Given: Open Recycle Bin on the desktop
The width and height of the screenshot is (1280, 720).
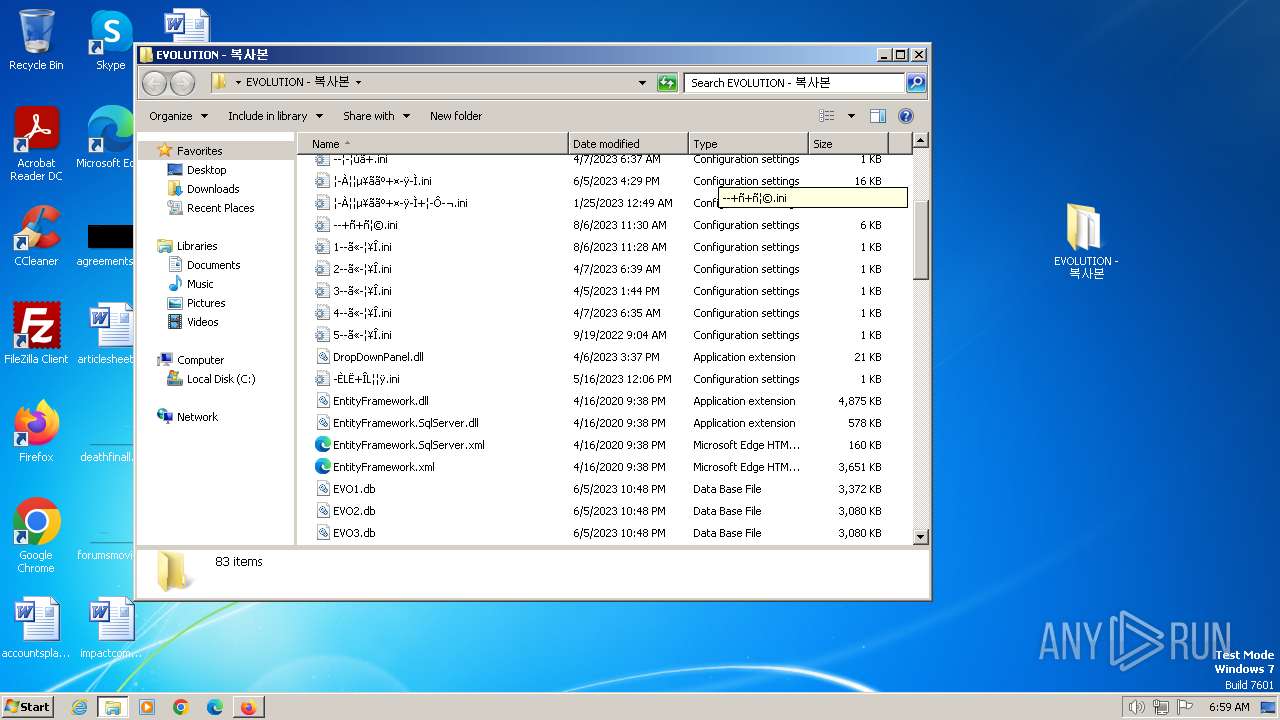Looking at the screenshot, I should pos(36,40).
